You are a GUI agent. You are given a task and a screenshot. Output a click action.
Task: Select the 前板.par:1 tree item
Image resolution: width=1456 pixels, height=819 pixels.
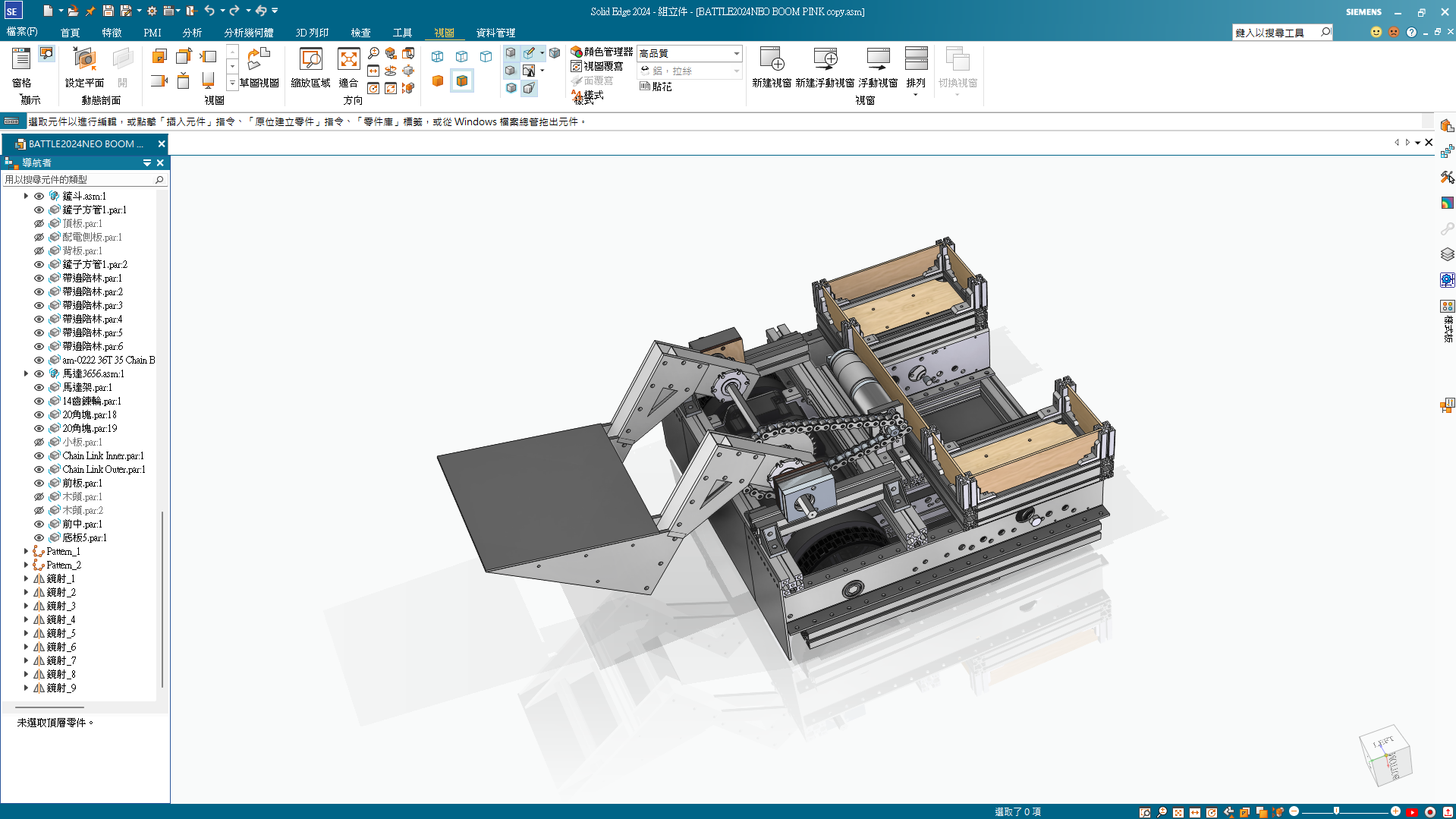[x=82, y=484]
